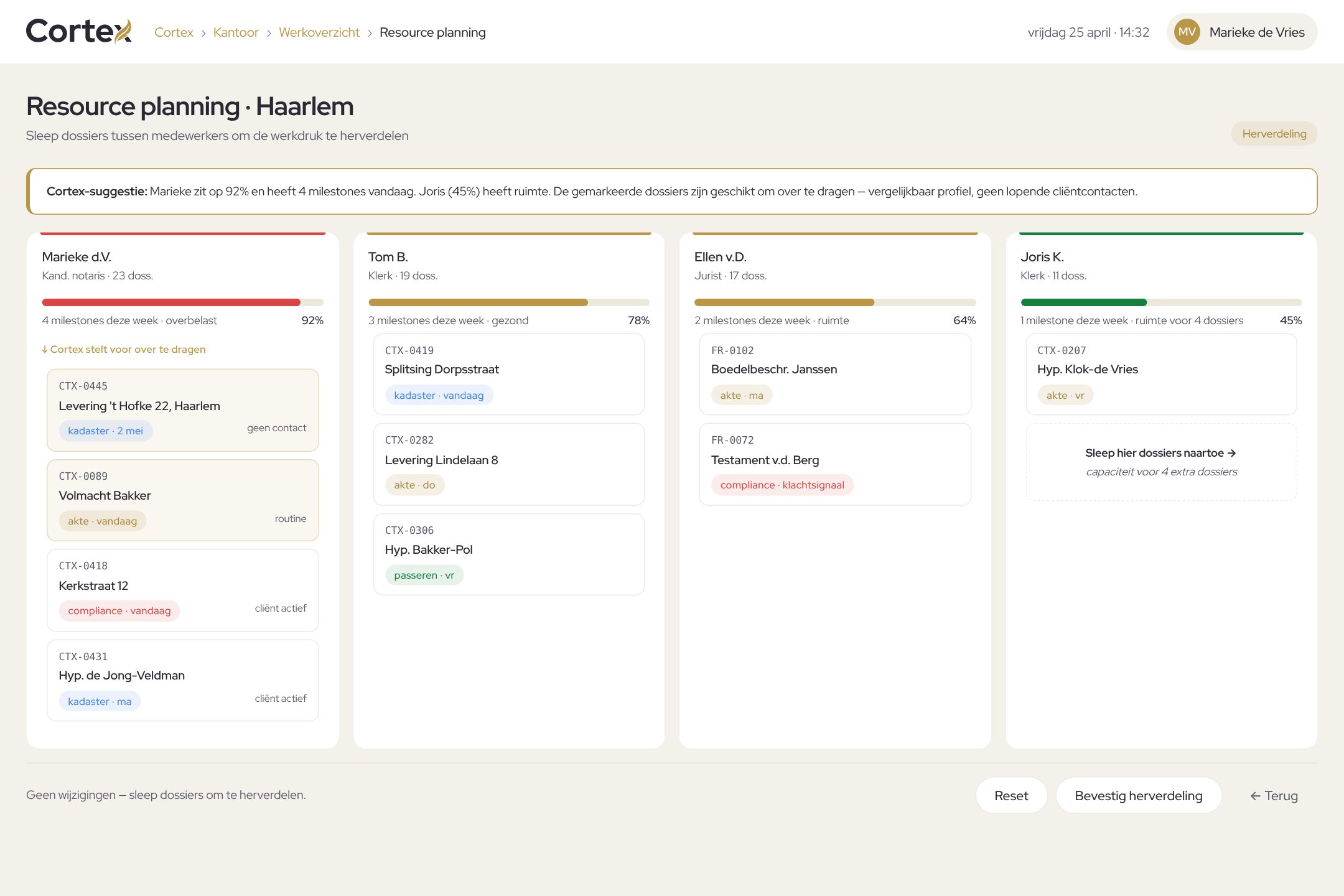Click the 'akte · vandaag' tag

[x=103, y=521]
